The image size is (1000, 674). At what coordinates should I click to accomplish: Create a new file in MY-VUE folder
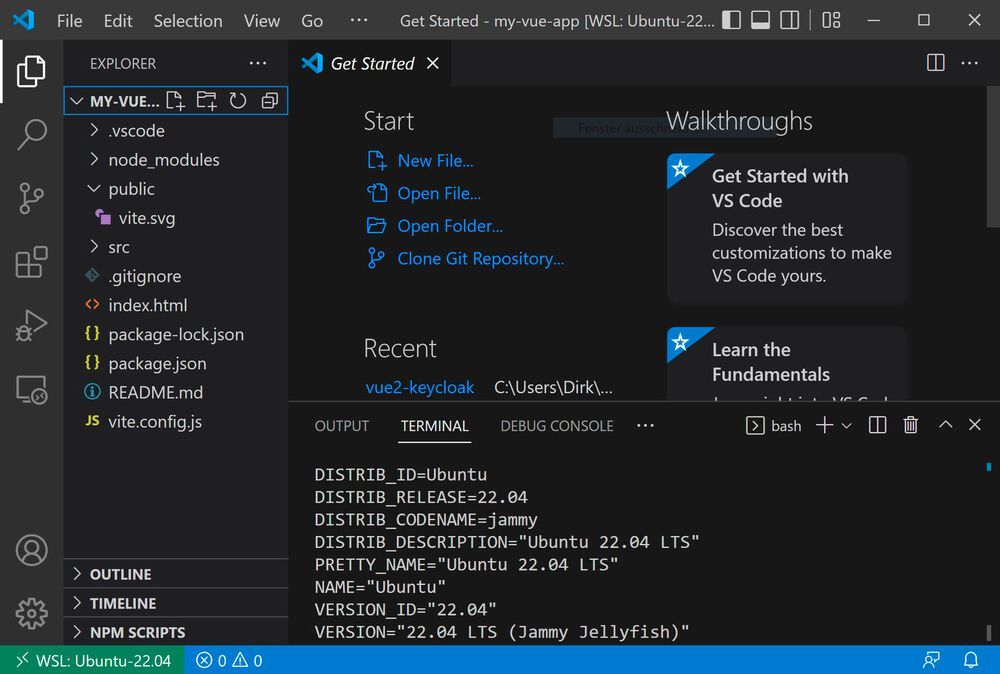click(175, 101)
